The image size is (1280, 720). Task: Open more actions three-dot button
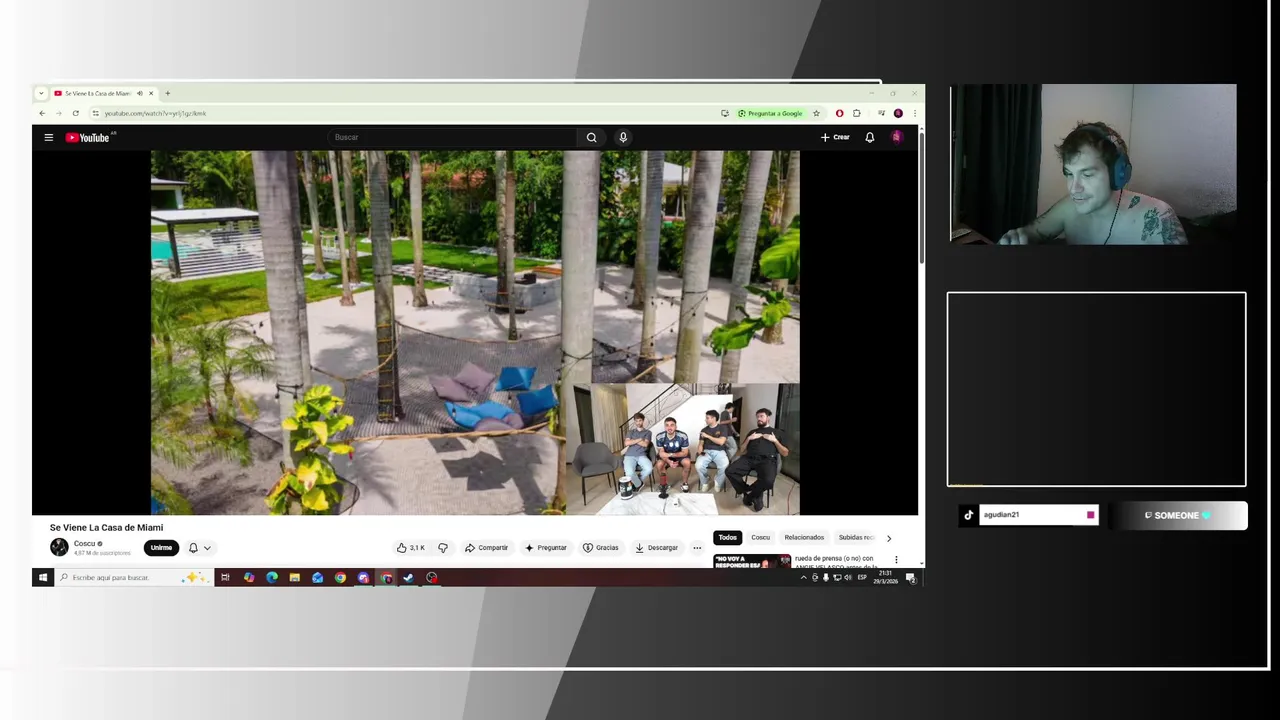click(697, 547)
